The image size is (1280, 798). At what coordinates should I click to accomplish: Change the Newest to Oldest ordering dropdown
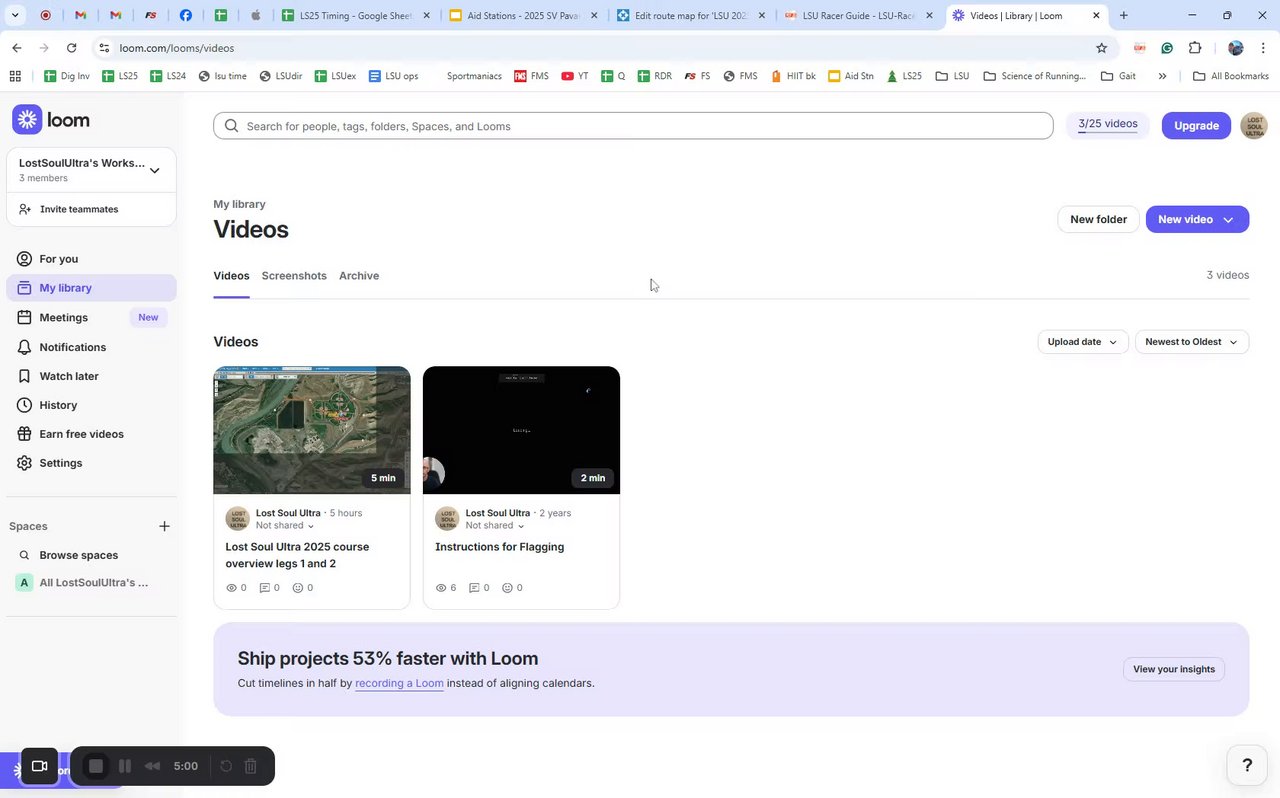tap(1192, 342)
